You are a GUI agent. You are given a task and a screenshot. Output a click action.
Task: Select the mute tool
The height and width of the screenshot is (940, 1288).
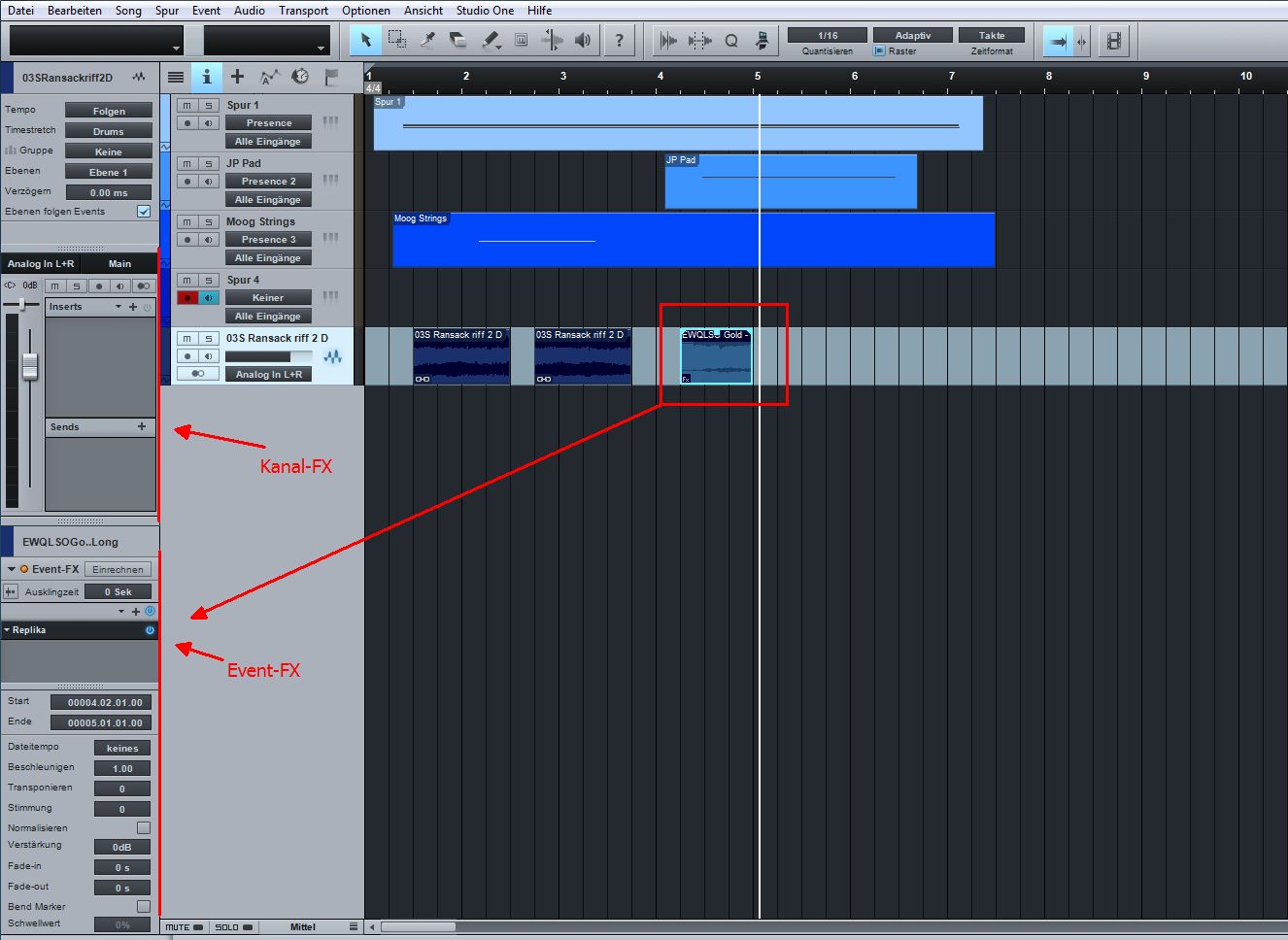click(521, 40)
